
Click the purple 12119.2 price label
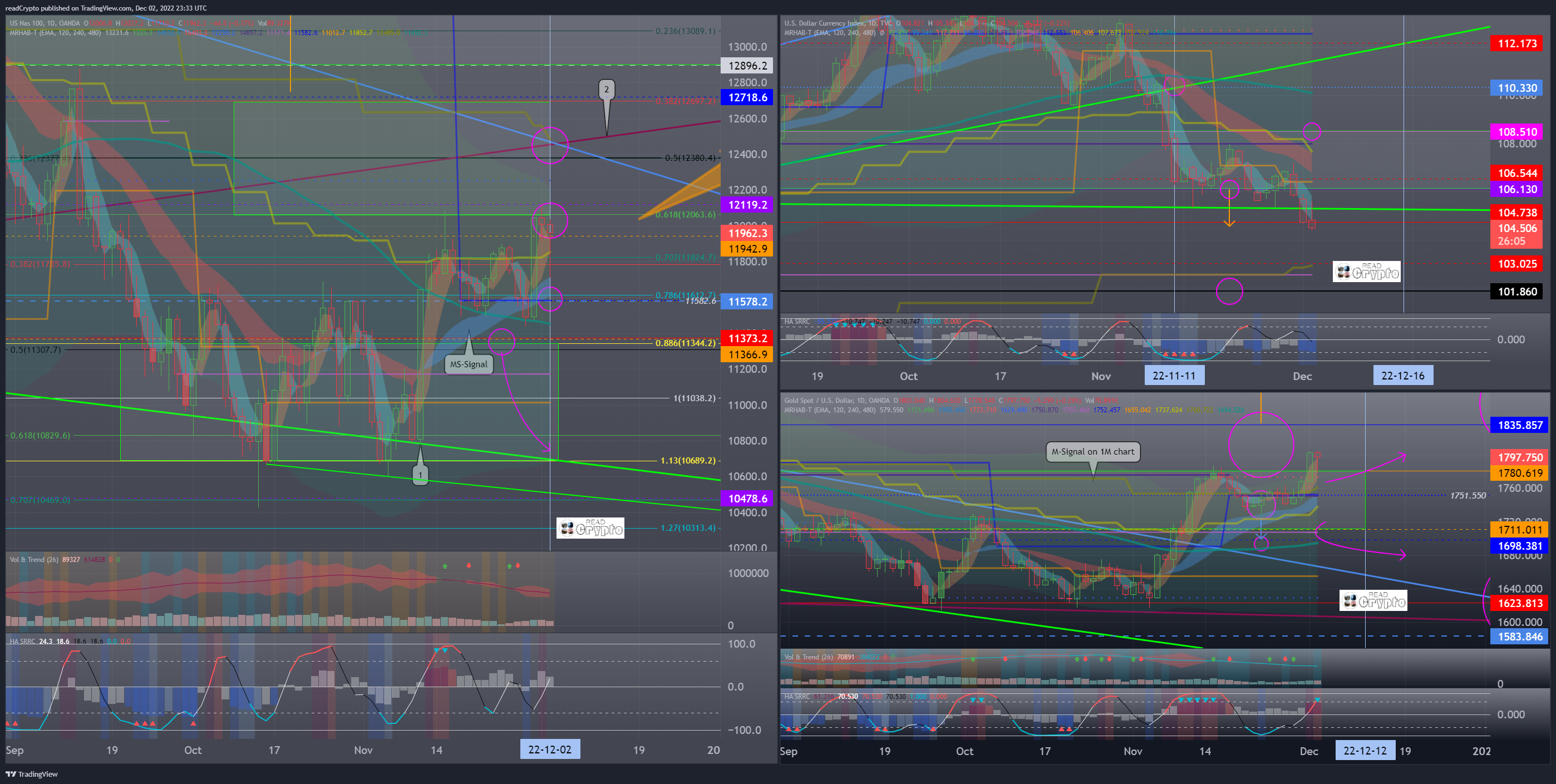tap(747, 205)
